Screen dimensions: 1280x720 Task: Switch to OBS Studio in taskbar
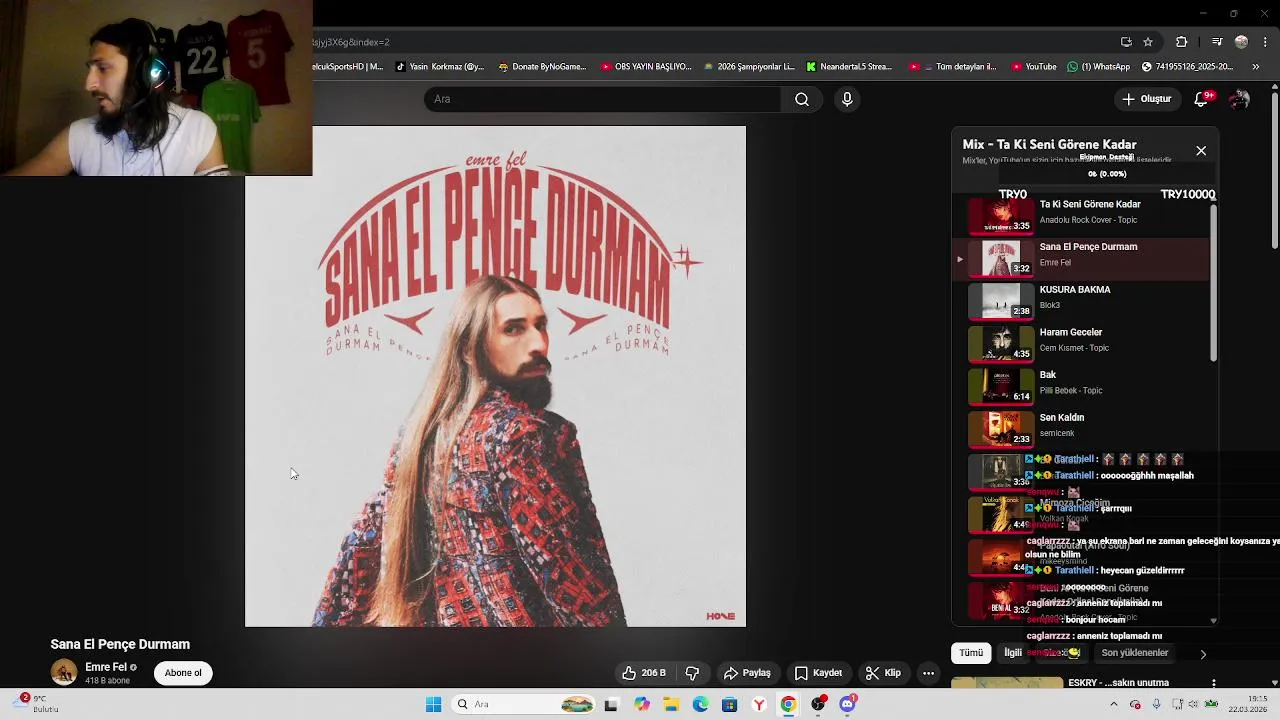(x=818, y=705)
